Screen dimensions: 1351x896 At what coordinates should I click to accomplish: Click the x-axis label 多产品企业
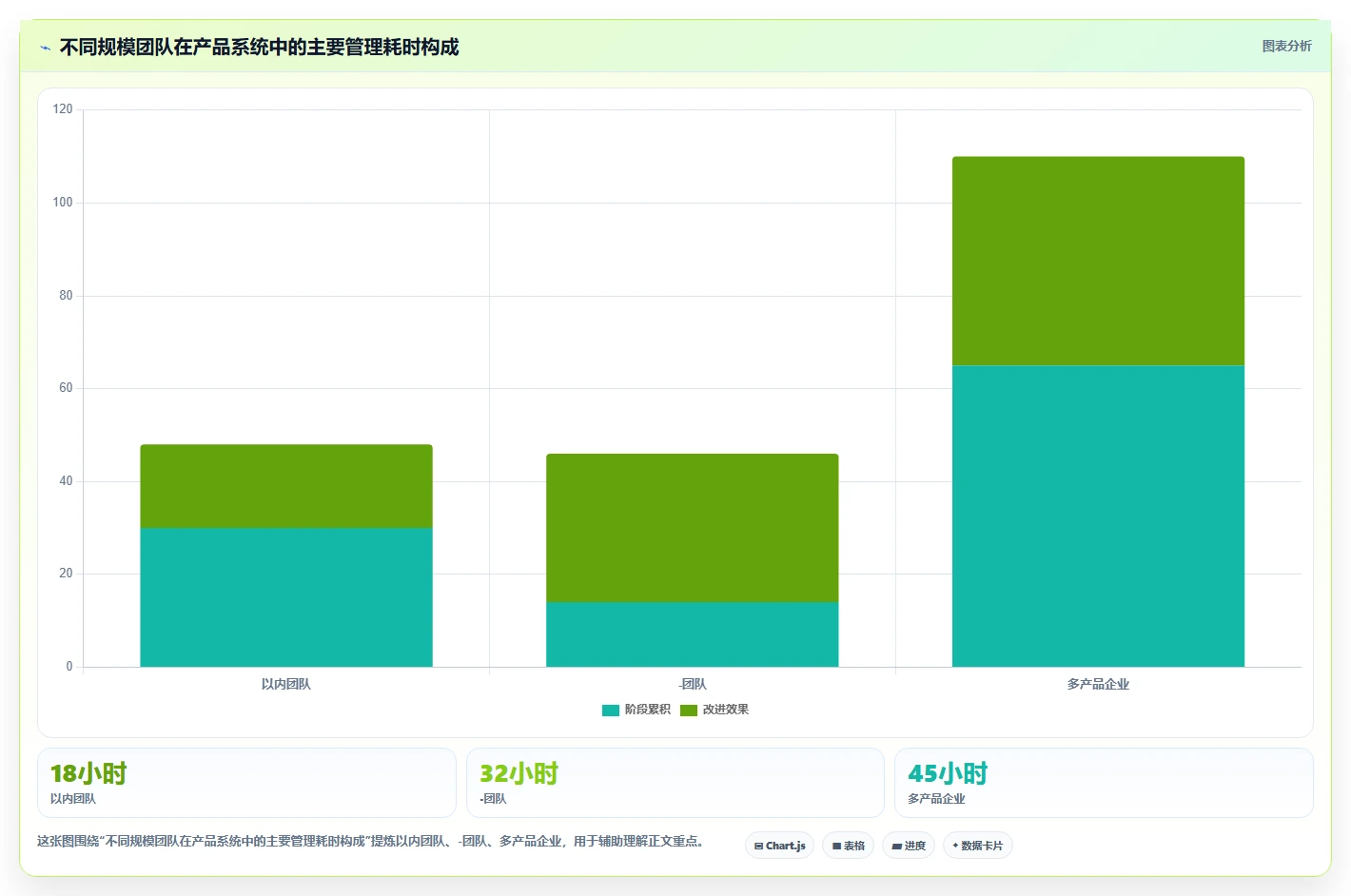tap(1098, 684)
